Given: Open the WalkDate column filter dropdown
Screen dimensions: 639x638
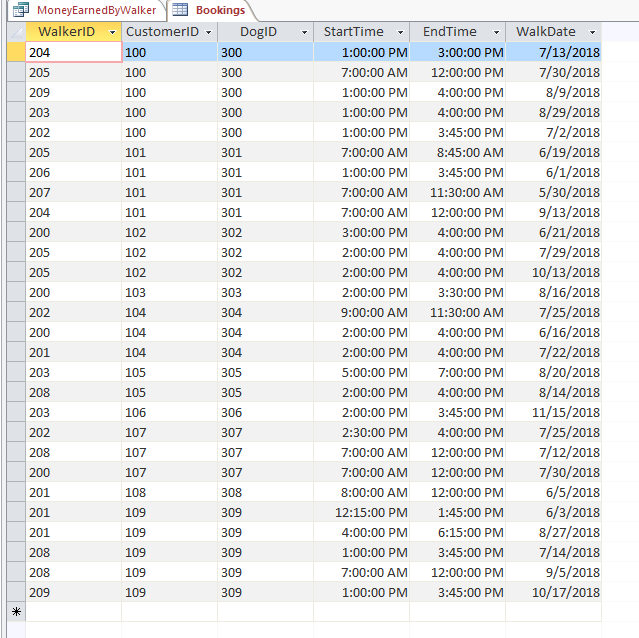Looking at the screenshot, I should click(x=593, y=32).
